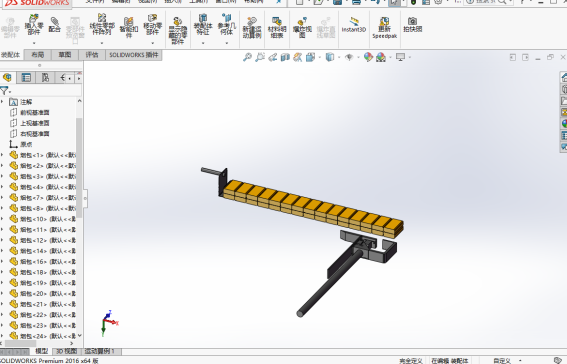Click the Insert Components (插入零部件) tool
This screenshot has height=364, width=567.
click(x=34, y=25)
